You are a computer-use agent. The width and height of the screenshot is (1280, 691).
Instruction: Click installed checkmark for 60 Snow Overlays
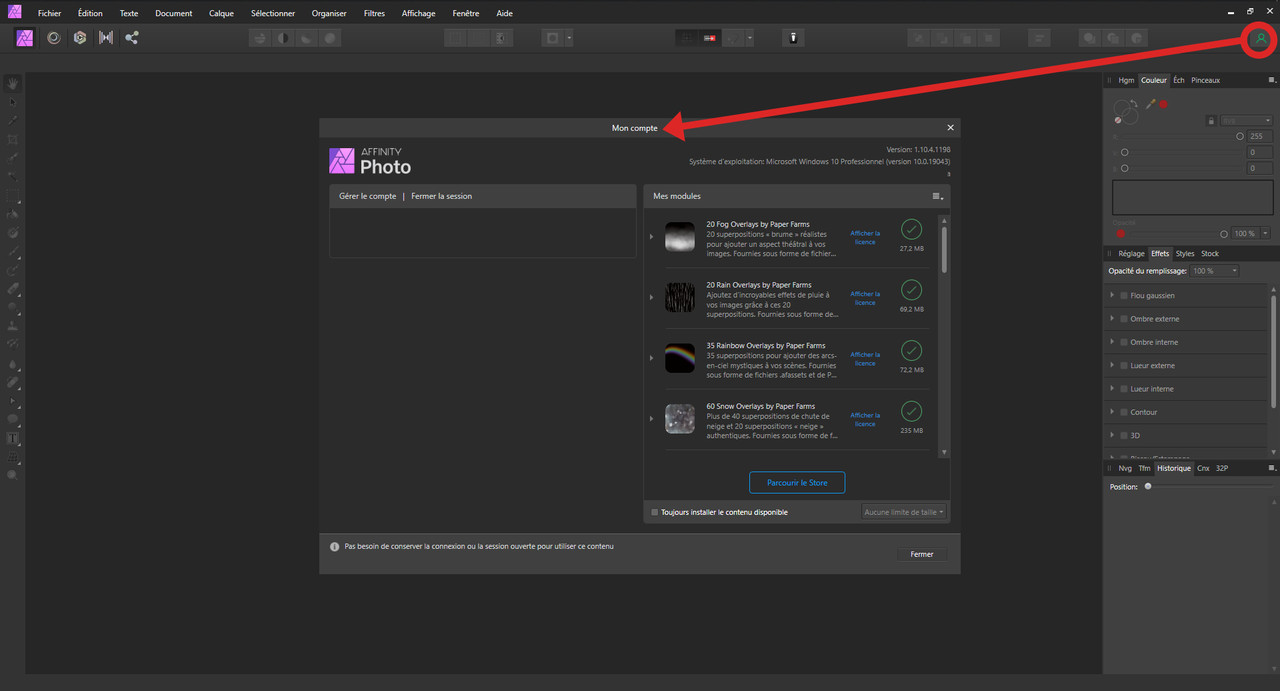[x=911, y=411]
